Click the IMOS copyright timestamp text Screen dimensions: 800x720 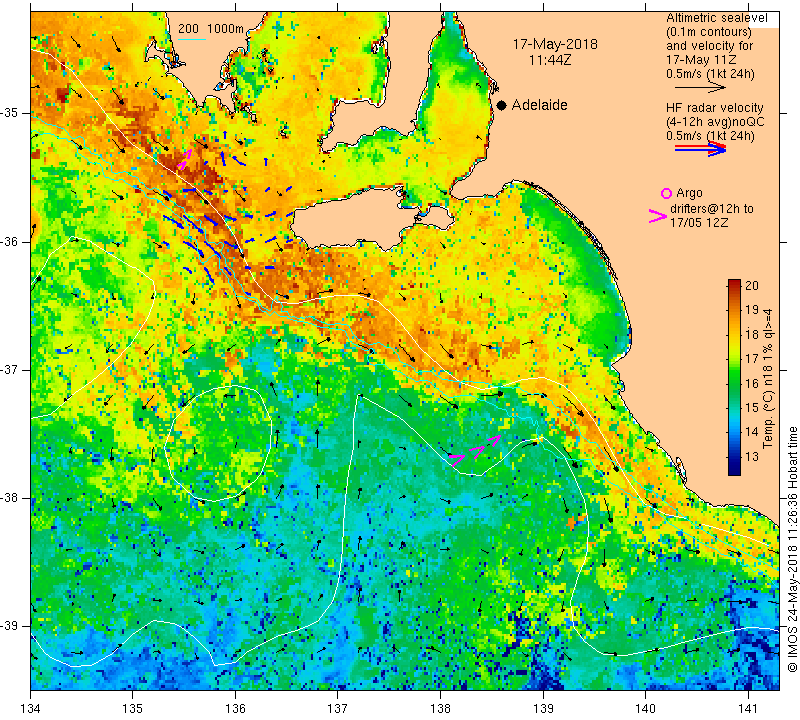792,549
